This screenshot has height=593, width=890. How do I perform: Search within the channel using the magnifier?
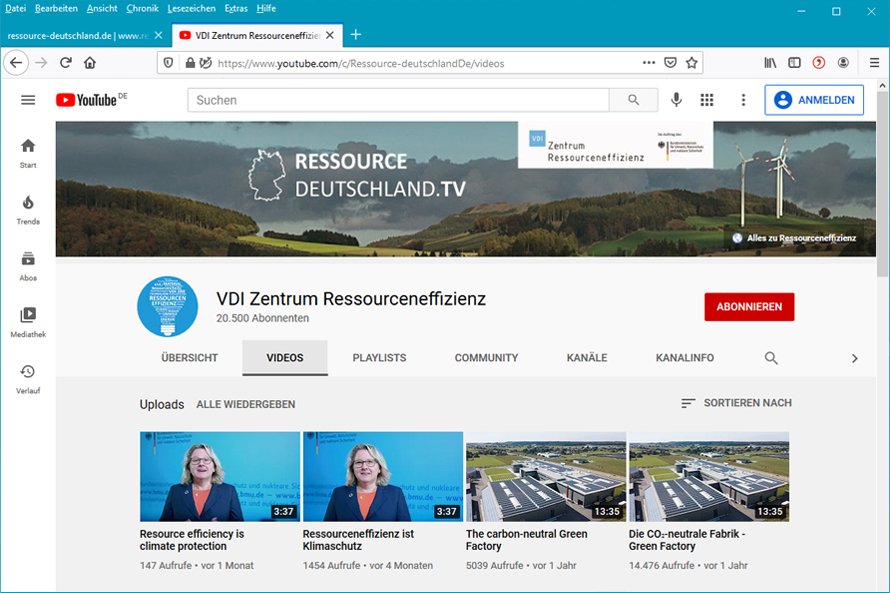(771, 358)
